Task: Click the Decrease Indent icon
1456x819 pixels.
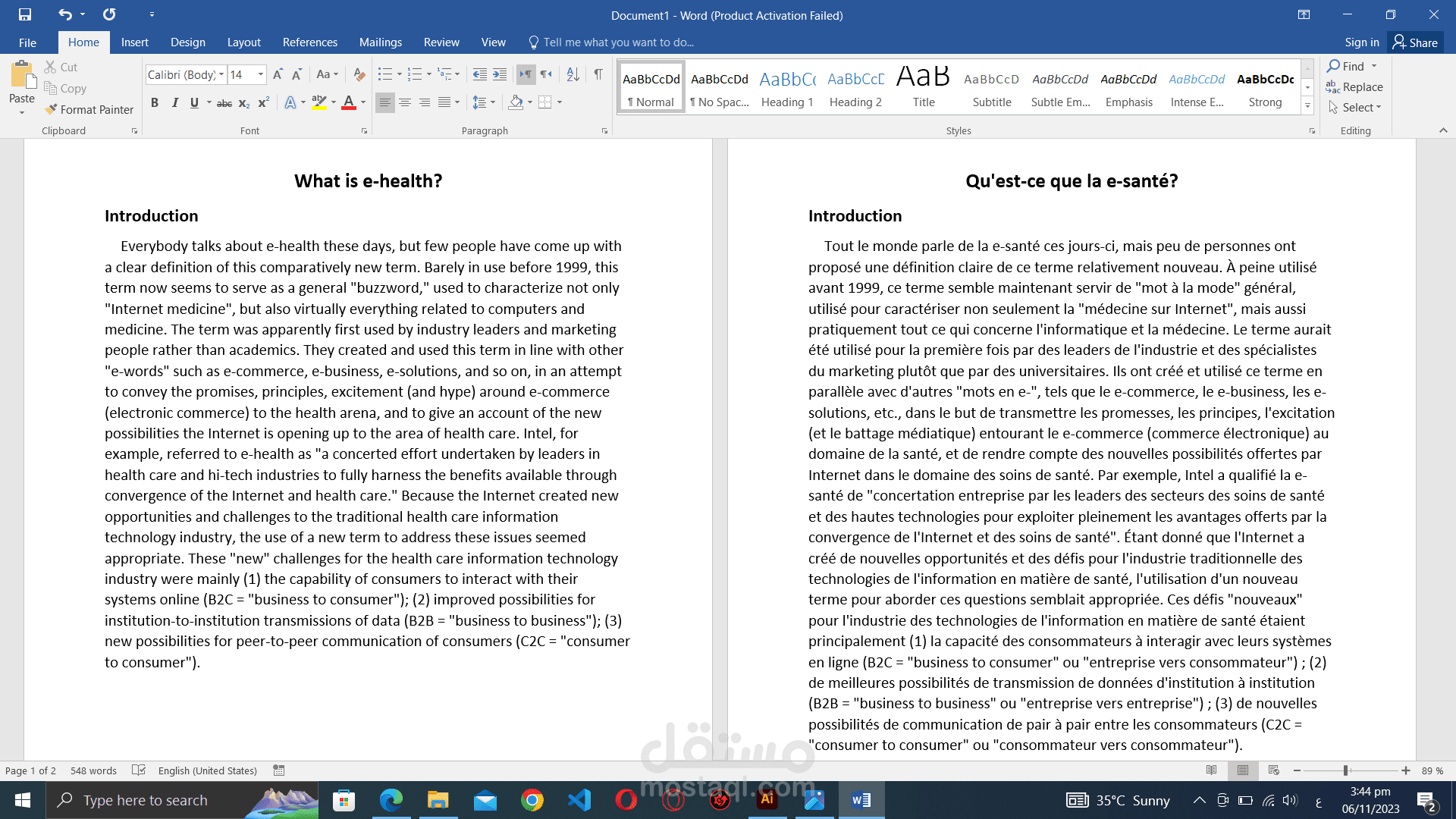Action: coord(480,74)
